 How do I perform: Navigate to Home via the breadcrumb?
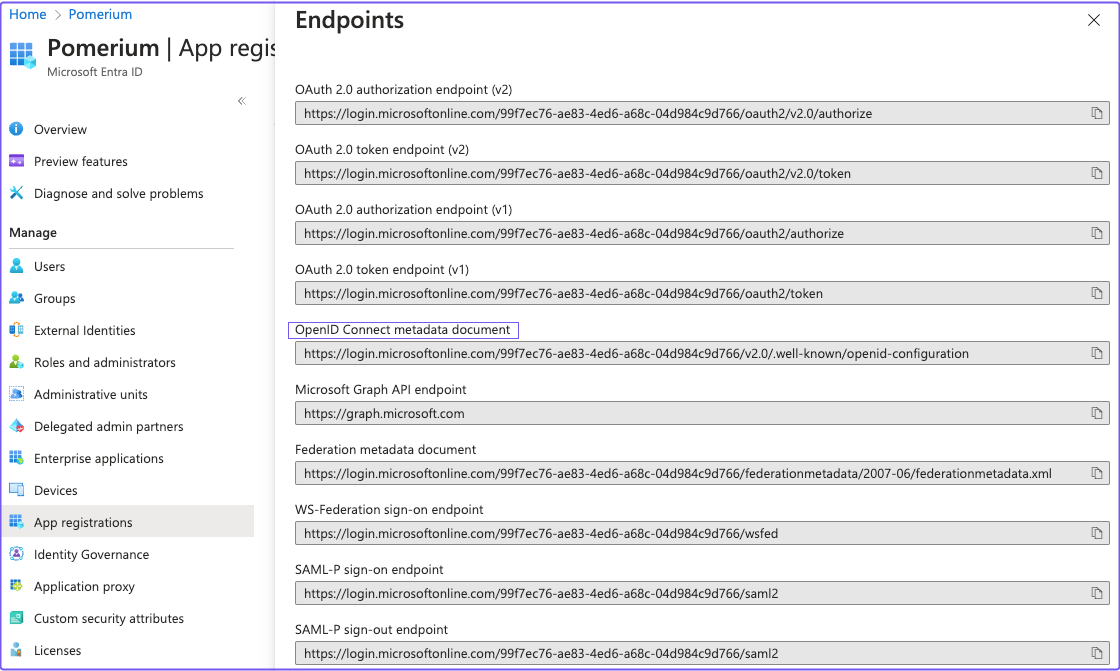[x=27, y=14]
